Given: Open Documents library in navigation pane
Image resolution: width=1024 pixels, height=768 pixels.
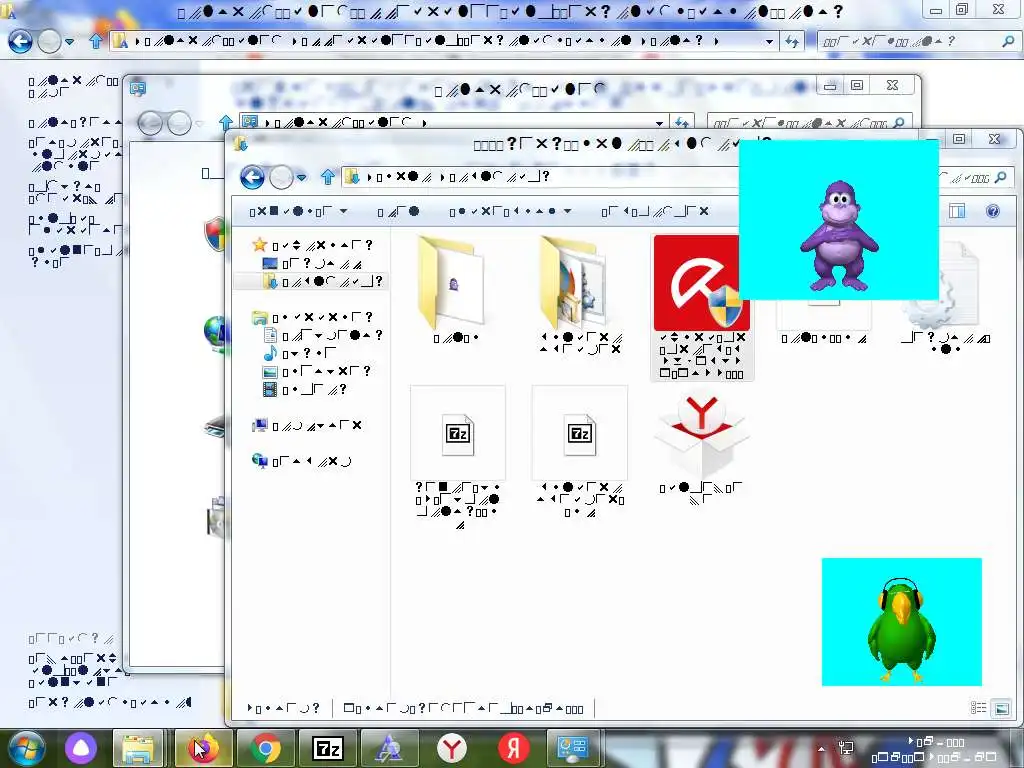Looking at the screenshot, I should click(x=323, y=335).
